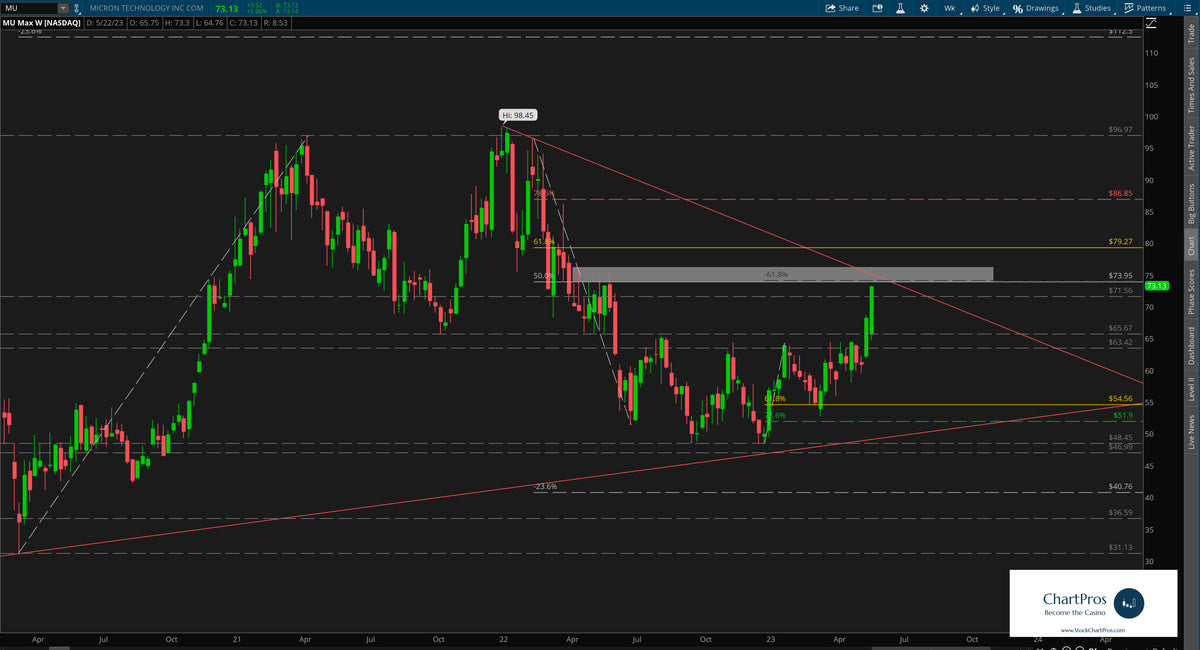Screen dimensions: 1200x650
Task: Click the ChartPros casino chip logo
Action: 1129,603
